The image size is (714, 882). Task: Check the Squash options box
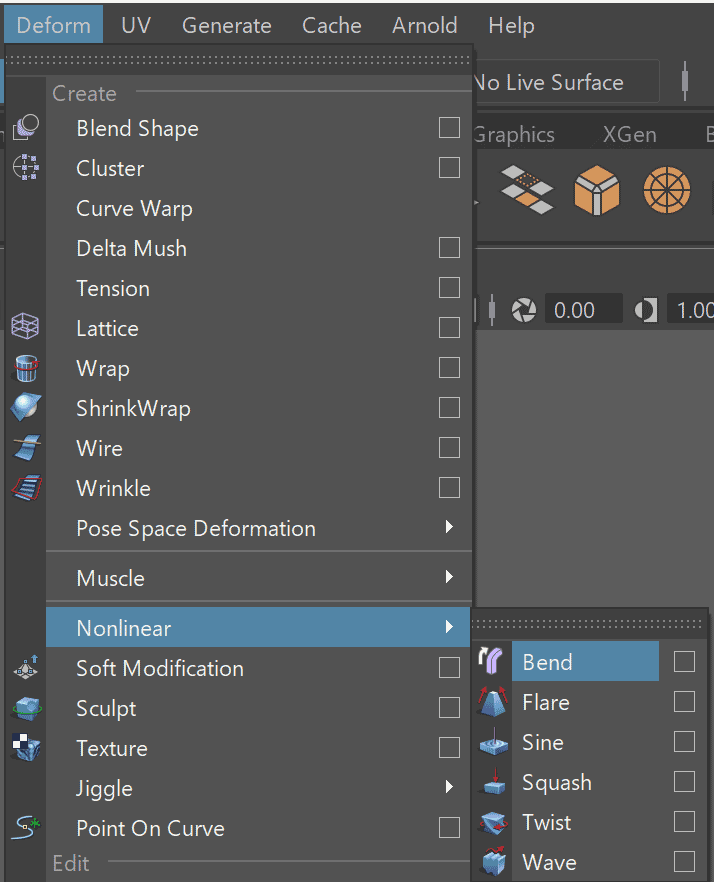[x=684, y=782]
